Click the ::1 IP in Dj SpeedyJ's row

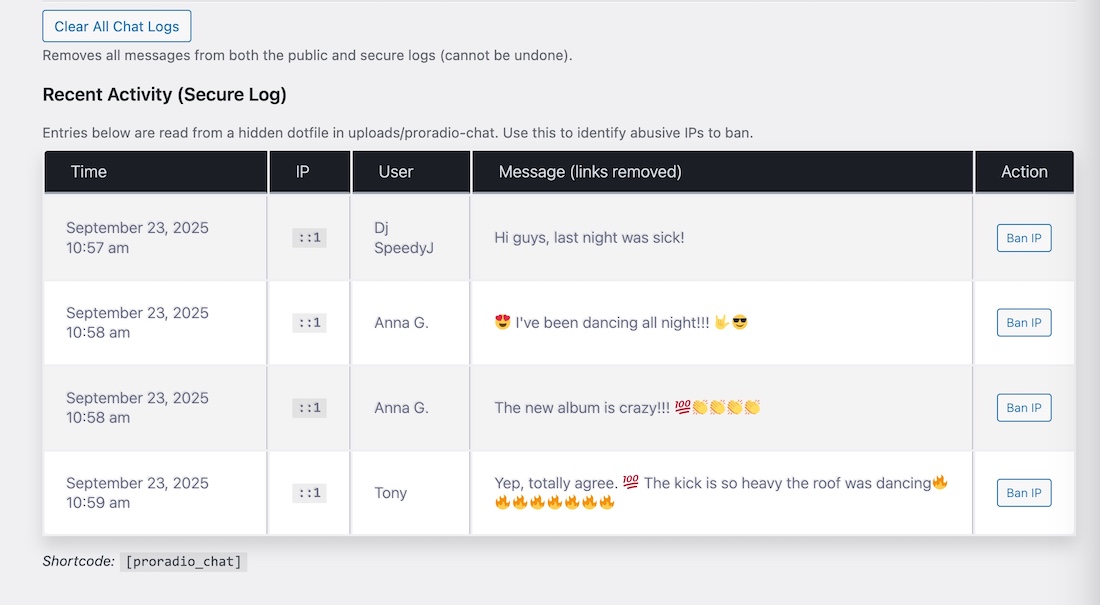point(309,238)
